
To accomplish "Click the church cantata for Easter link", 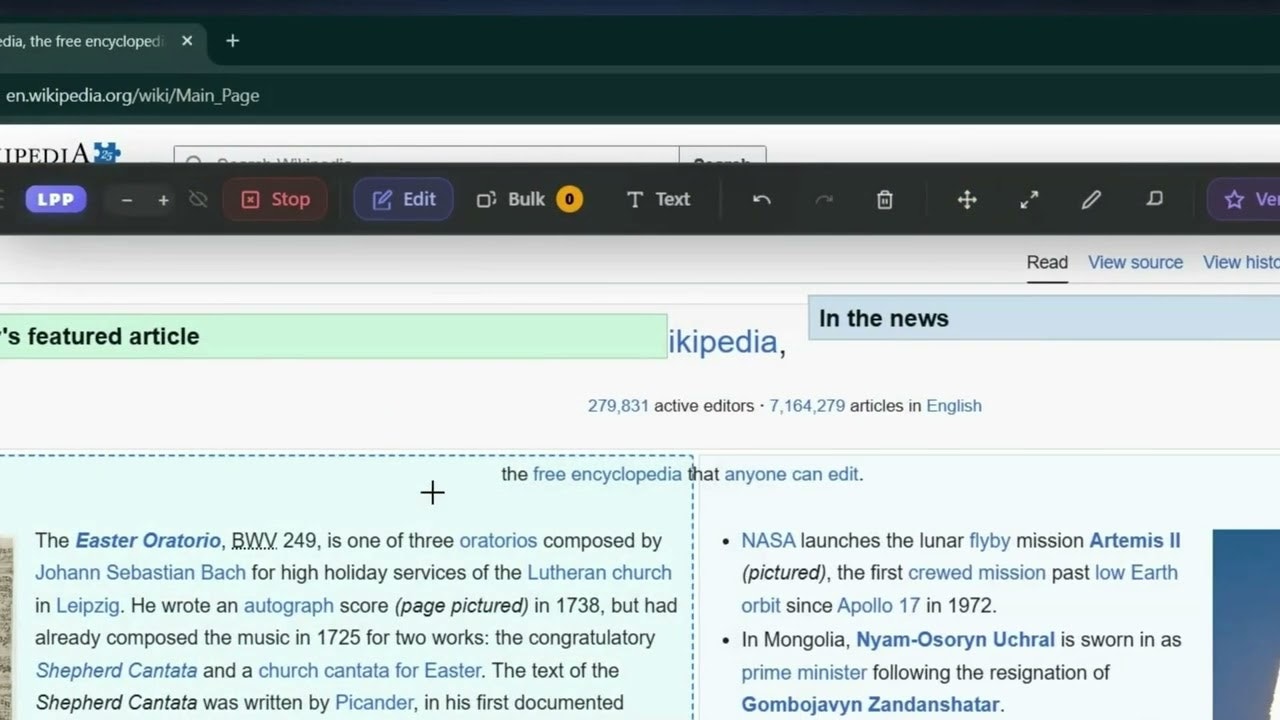I will [370, 670].
